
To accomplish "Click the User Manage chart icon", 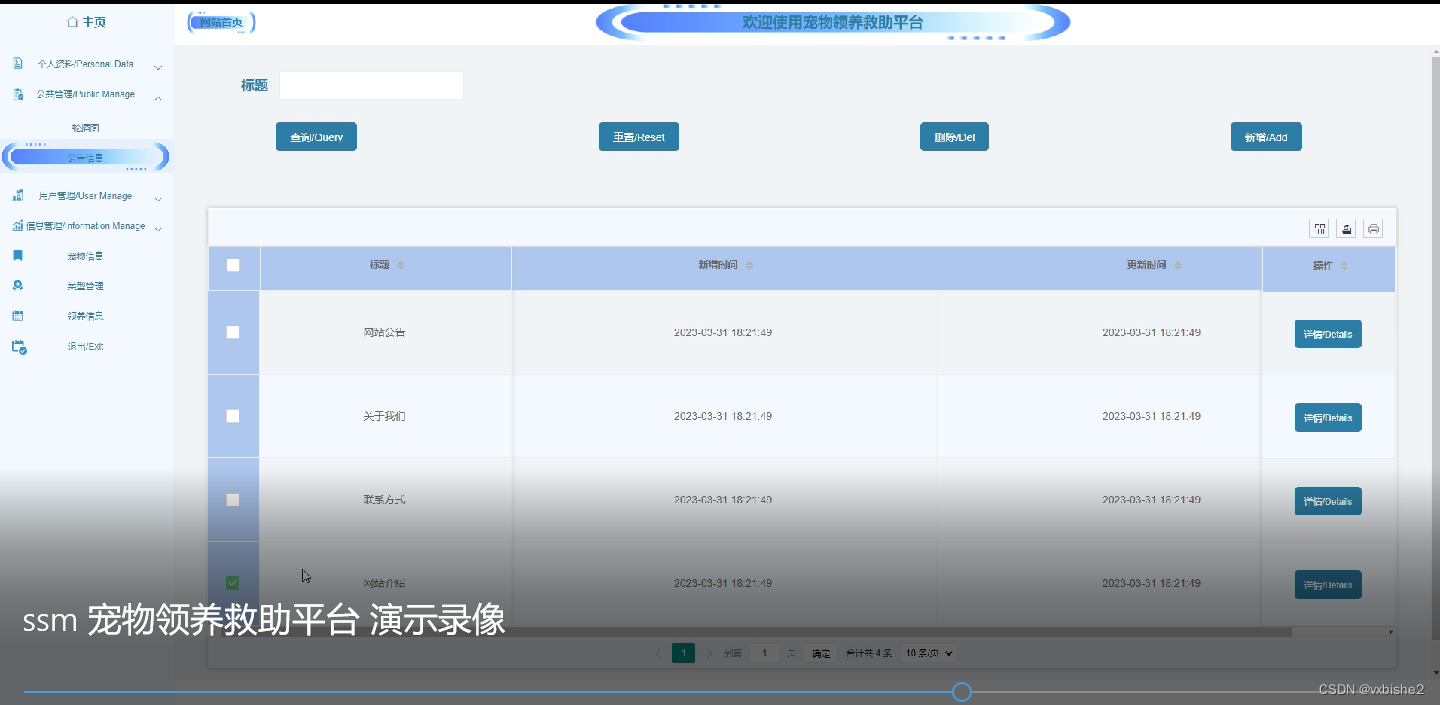I will coord(18,196).
